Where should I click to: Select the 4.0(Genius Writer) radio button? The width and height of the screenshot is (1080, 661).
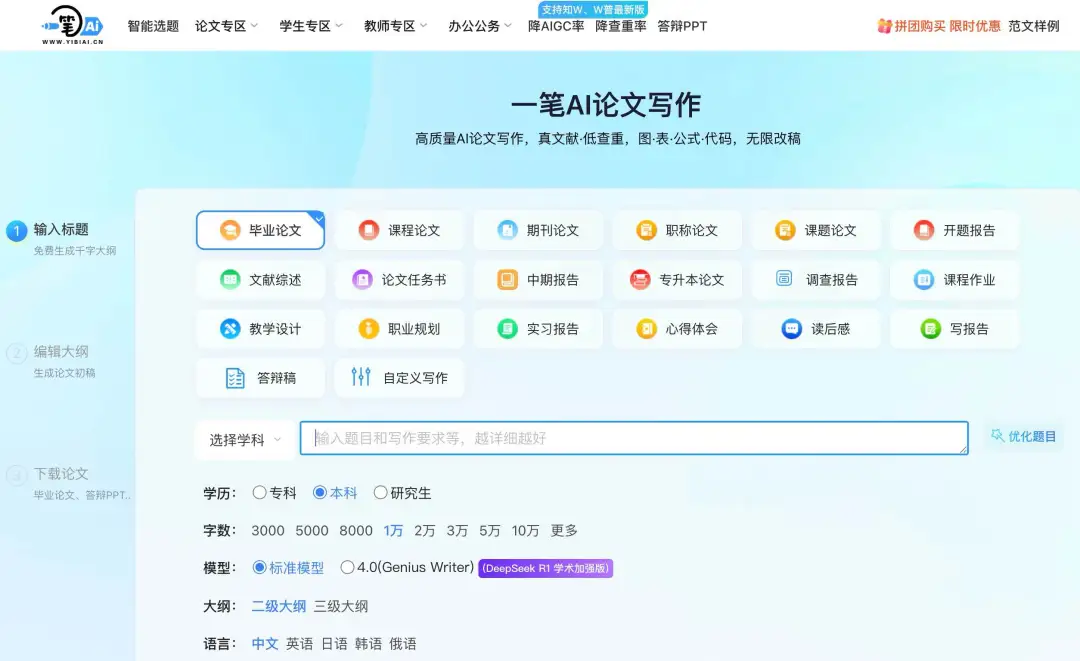347,567
